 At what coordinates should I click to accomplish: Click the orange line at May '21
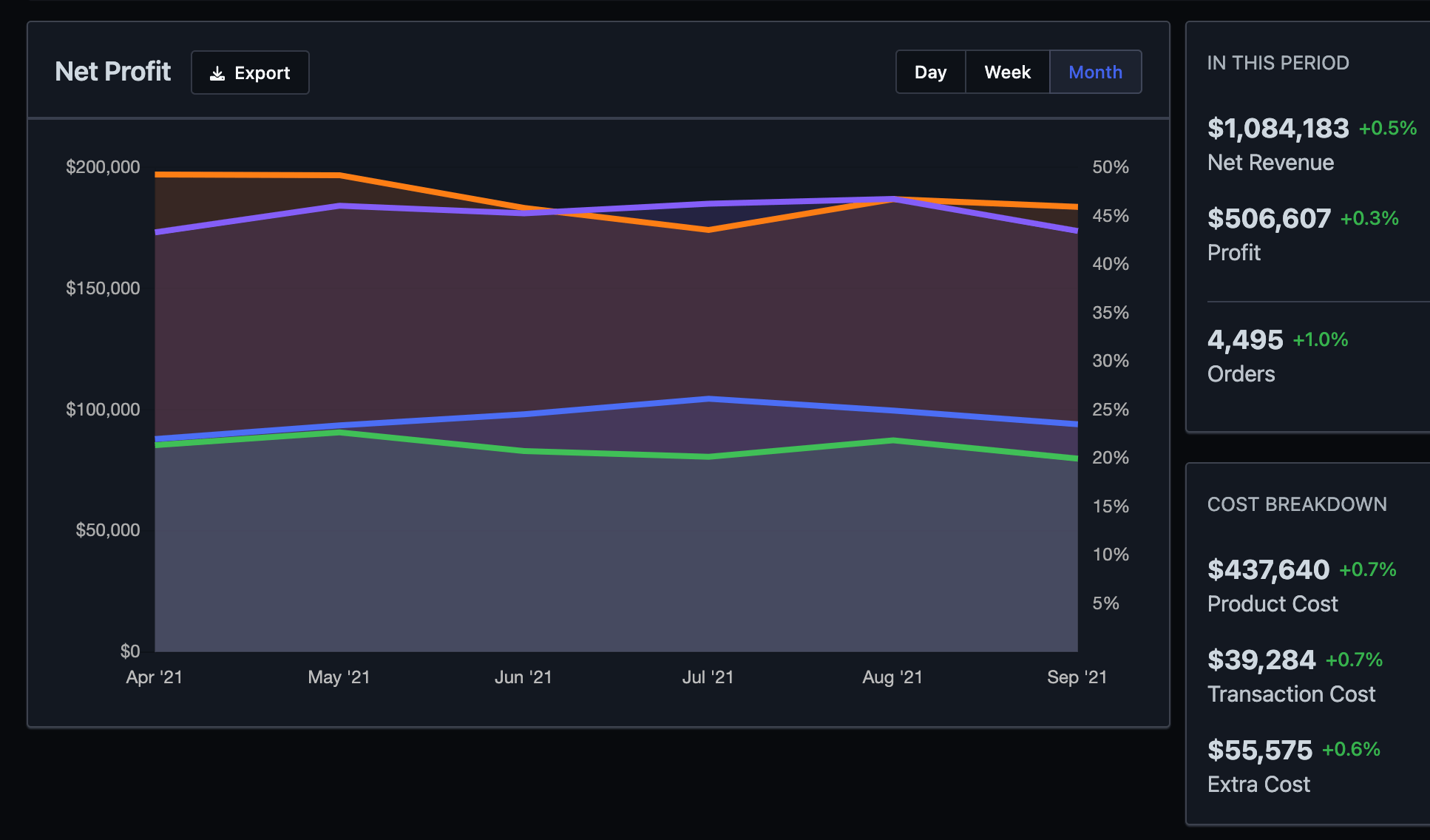pyautogui.click(x=339, y=175)
